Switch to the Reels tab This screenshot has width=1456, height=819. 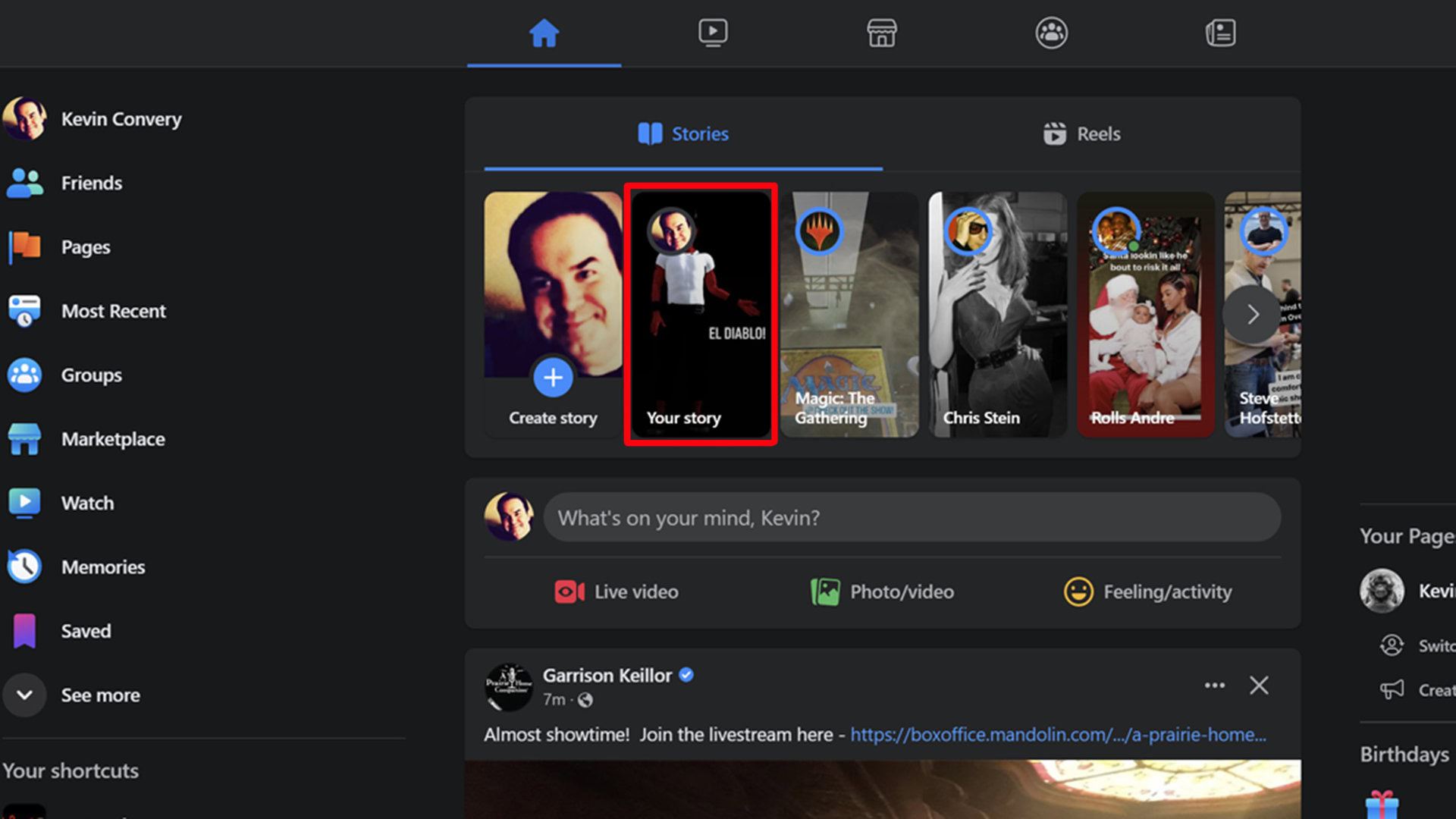pyautogui.click(x=1082, y=134)
